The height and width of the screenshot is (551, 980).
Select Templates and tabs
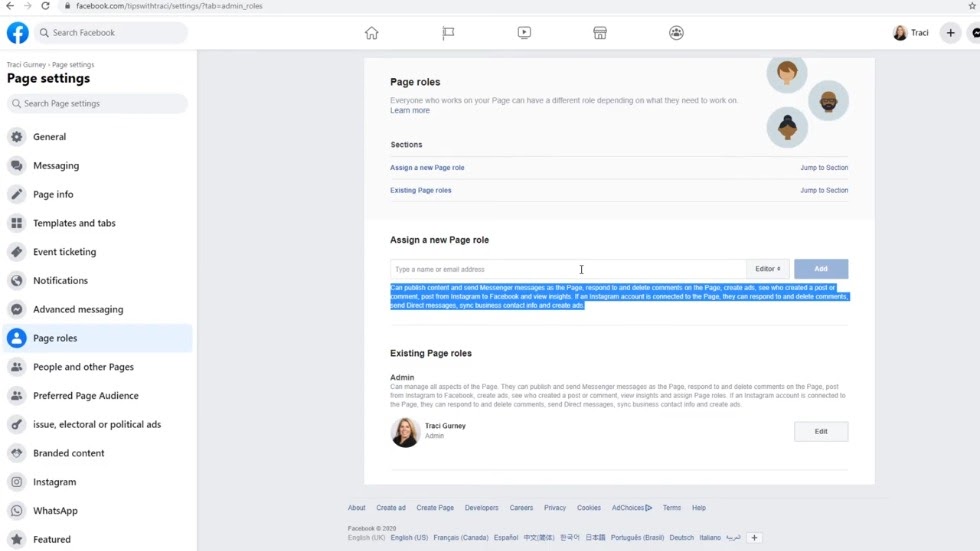pyautogui.click(x=98, y=223)
